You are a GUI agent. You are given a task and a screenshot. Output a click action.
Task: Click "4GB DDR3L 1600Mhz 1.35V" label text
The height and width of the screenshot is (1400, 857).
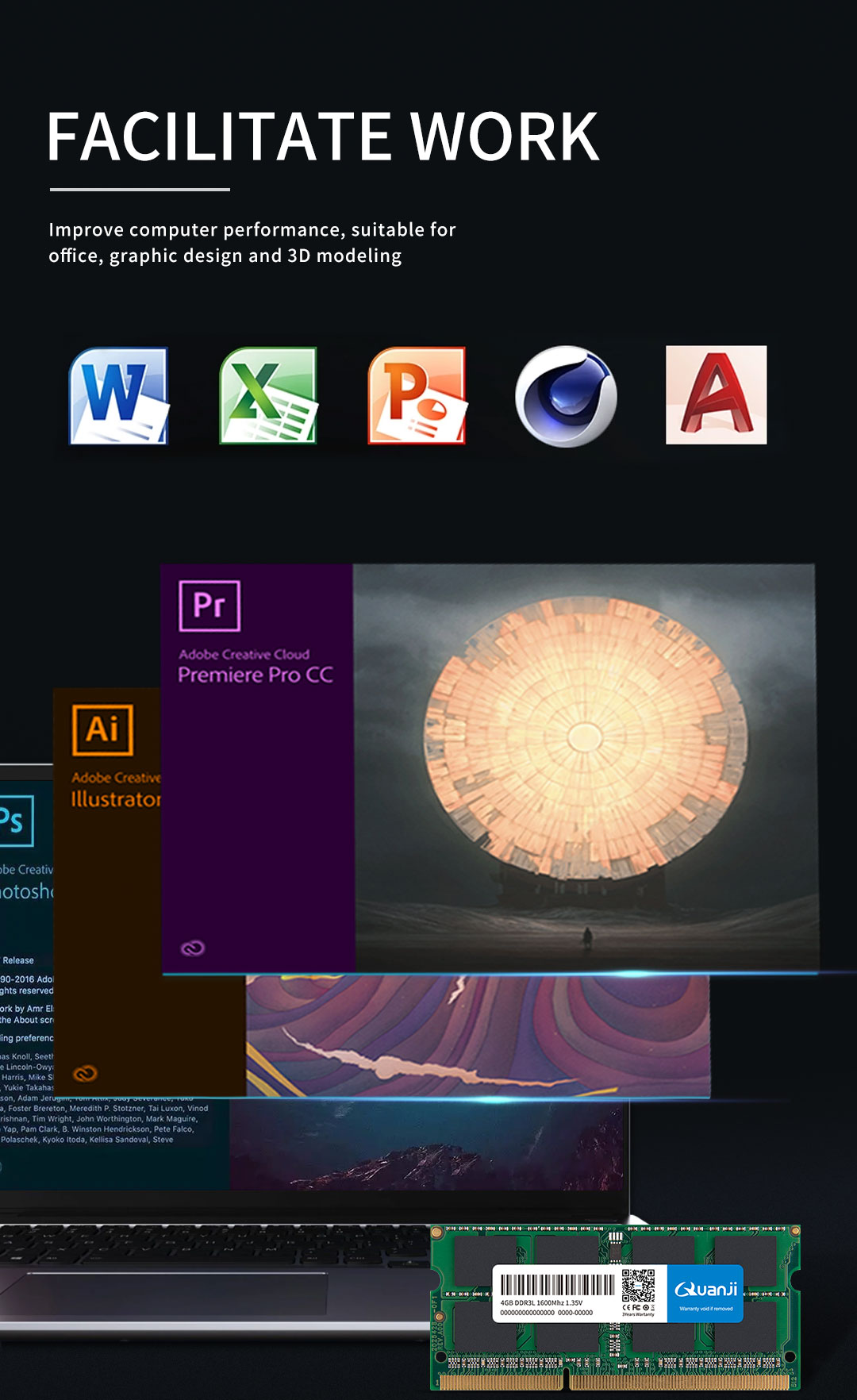click(x=541, y=1303)
